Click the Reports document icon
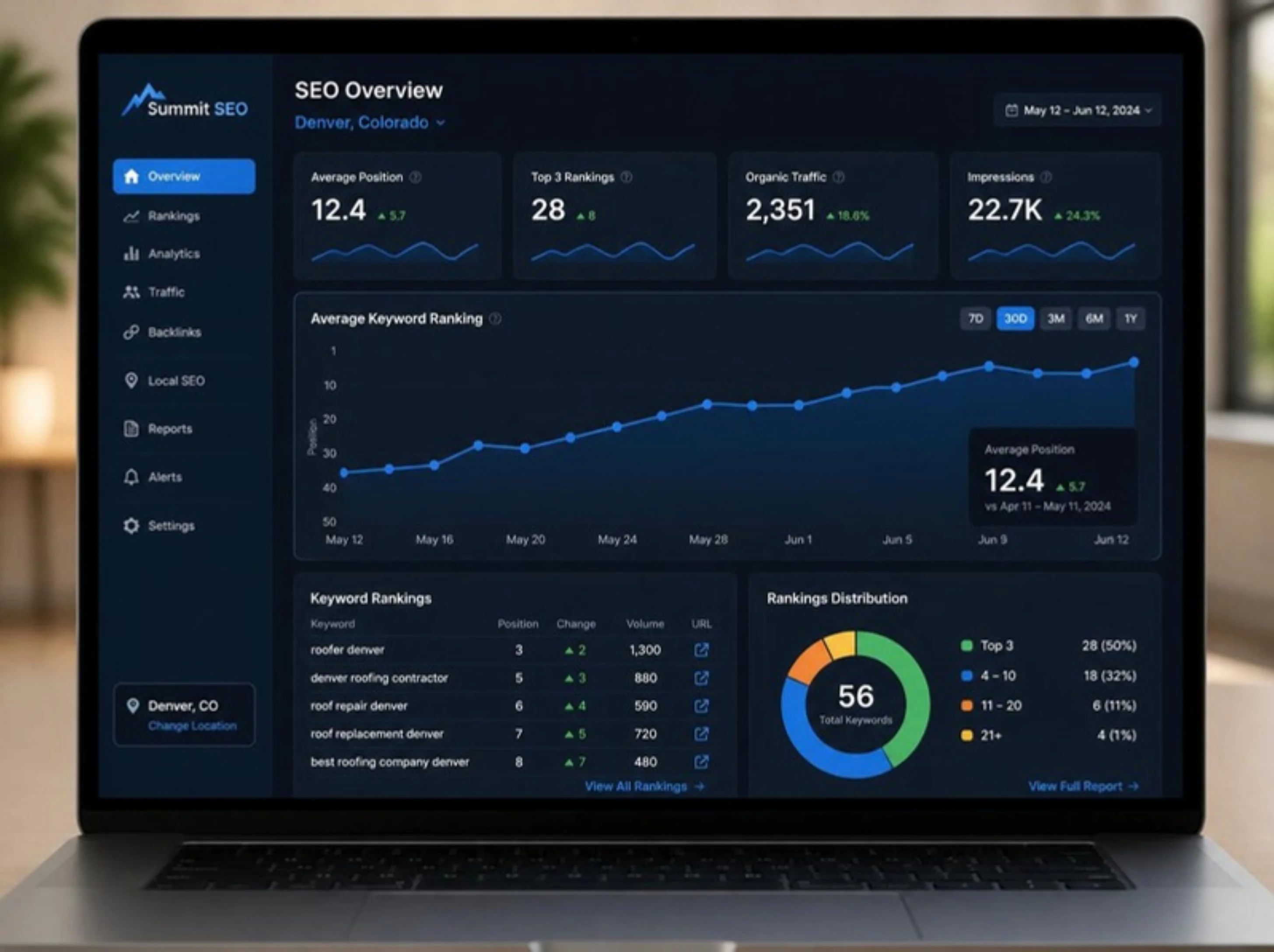The width and height of the screenshot is (1274, 952). coord(131,429)
